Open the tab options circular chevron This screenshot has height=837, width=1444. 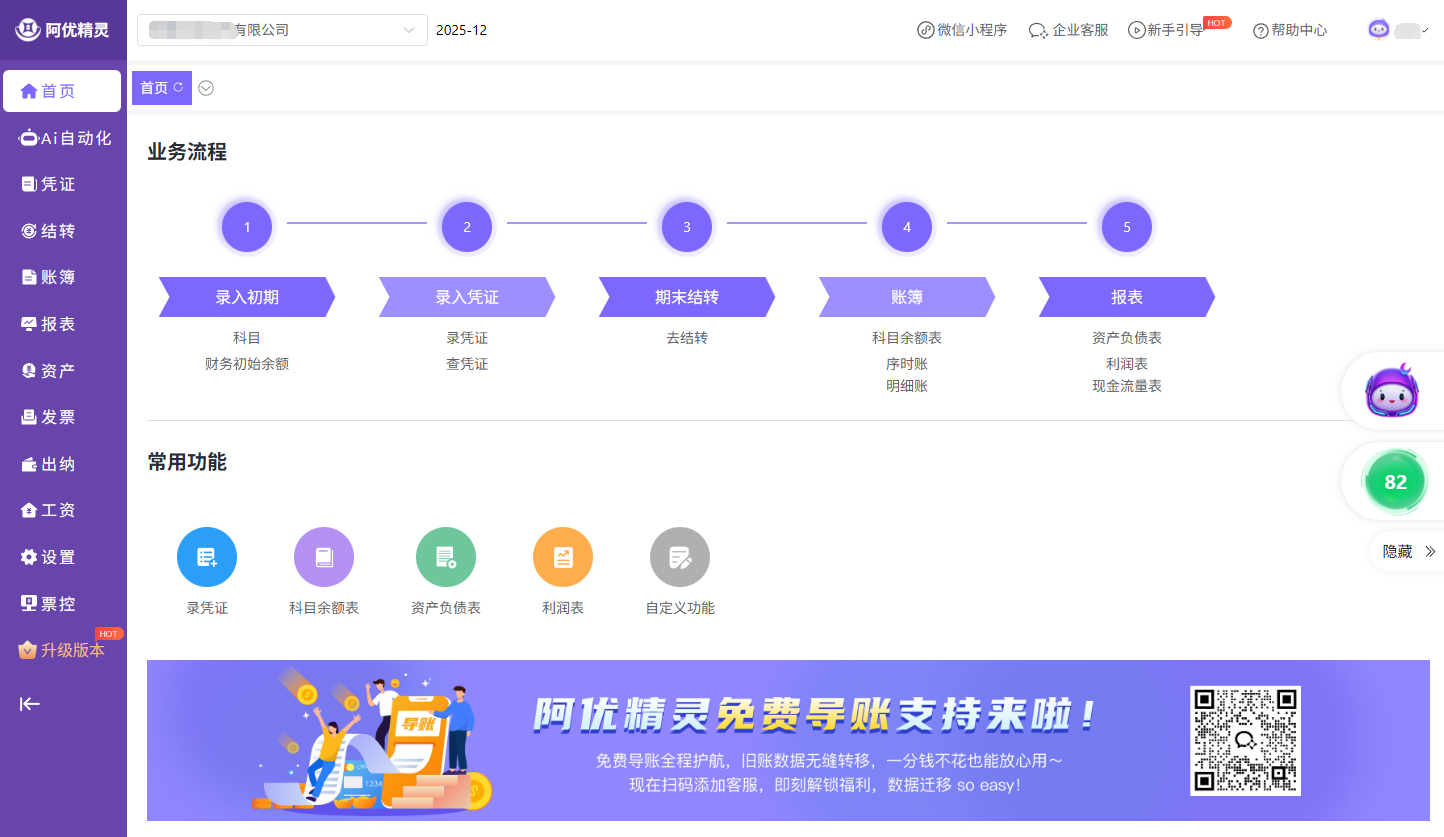[206, 88]
